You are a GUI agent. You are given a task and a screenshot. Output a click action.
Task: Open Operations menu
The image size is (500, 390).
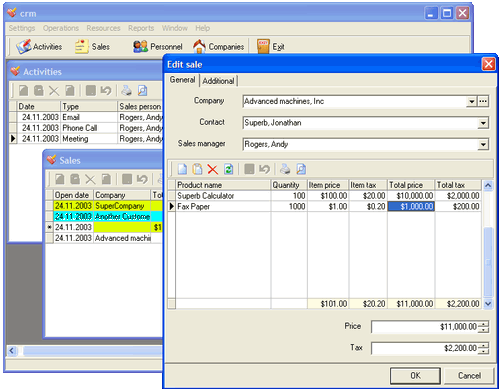pos(61,28)
